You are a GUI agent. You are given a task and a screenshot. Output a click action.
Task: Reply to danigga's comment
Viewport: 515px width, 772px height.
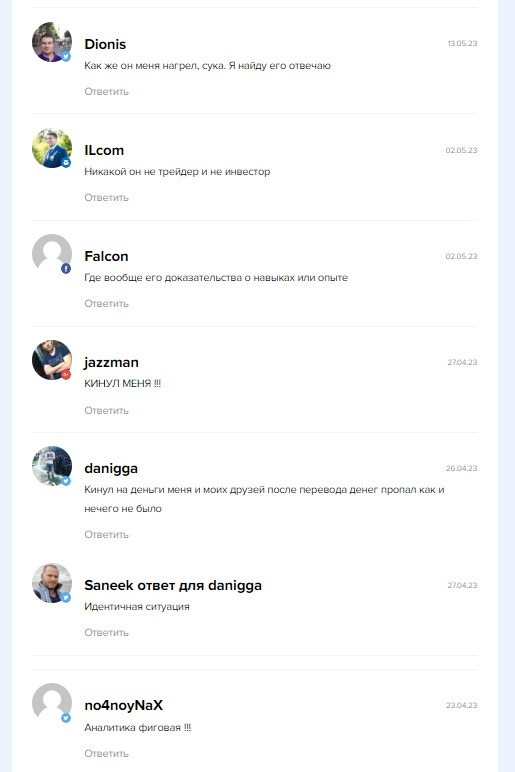[106, 535]
